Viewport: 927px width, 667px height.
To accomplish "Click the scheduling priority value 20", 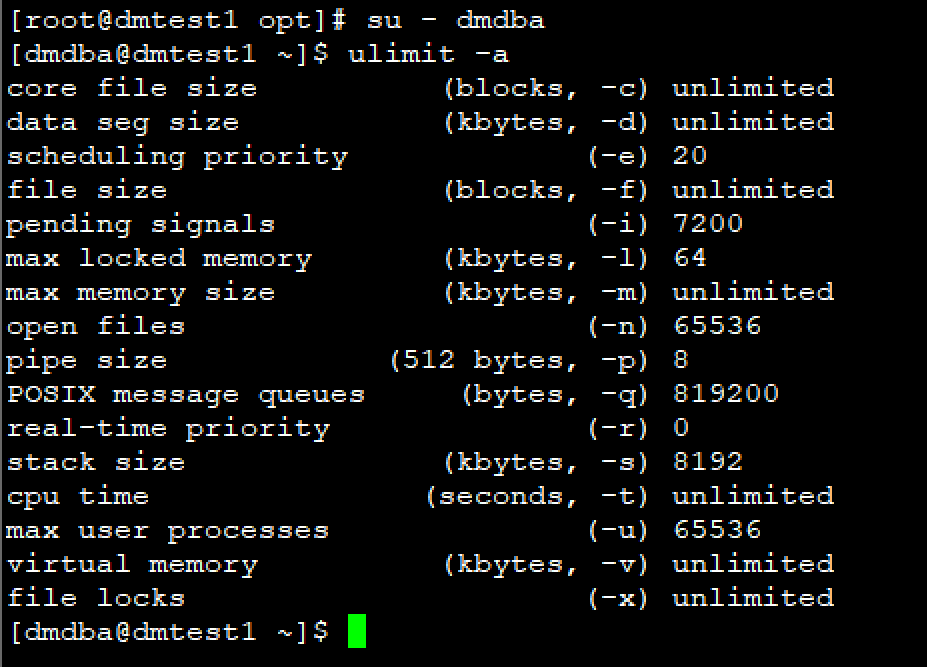I will pyautogui.click(x=690, y=156).
